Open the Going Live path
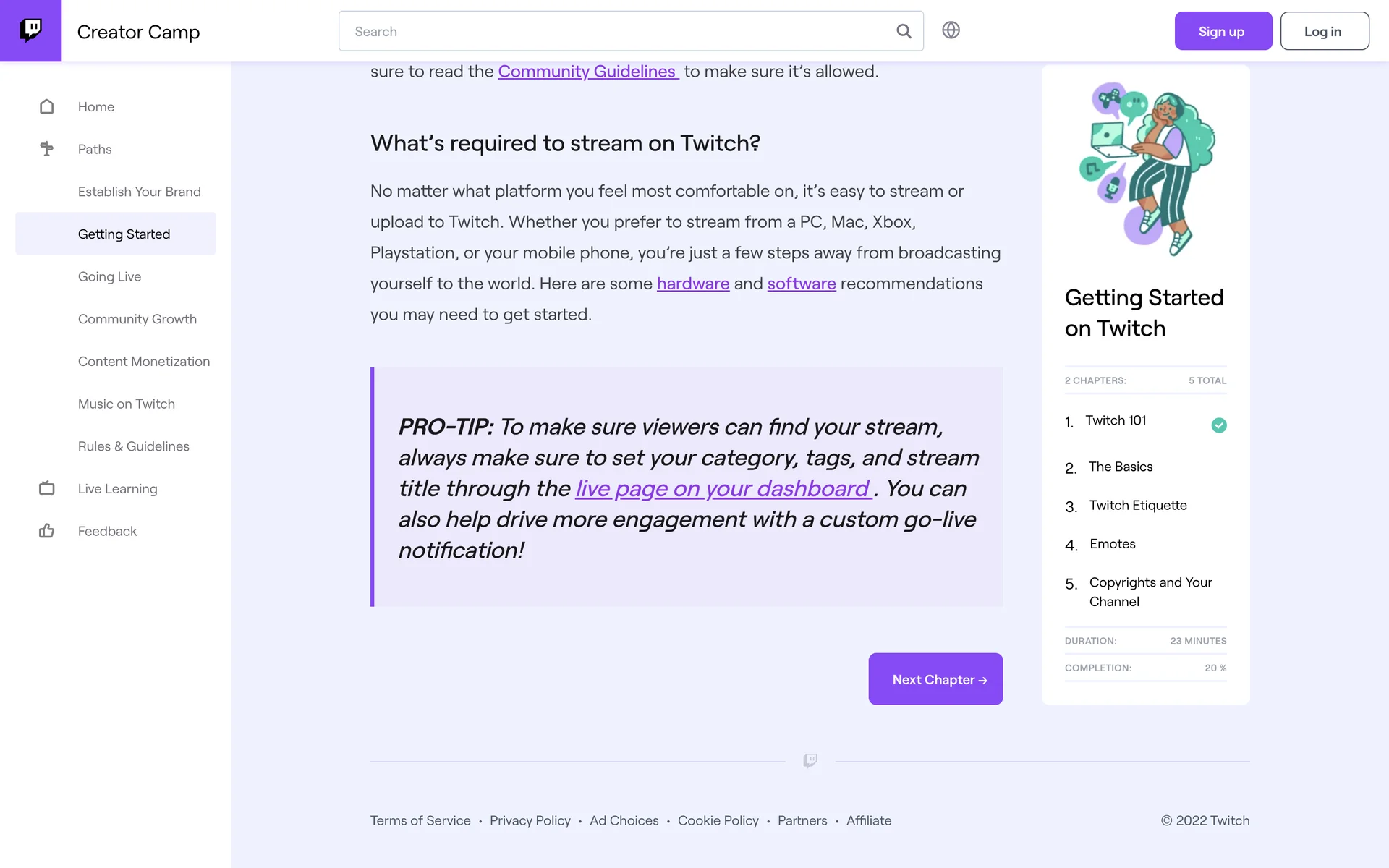The height and width of the screenshot is (868, 1389). [109, 276]
